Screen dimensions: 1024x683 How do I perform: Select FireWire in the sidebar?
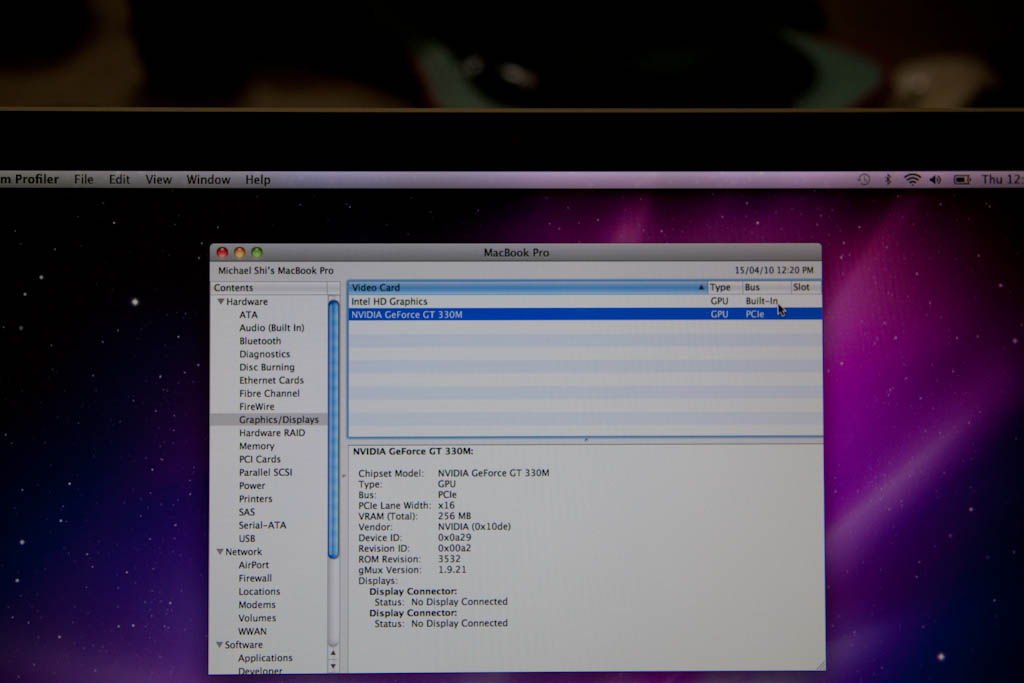(257, 406)
